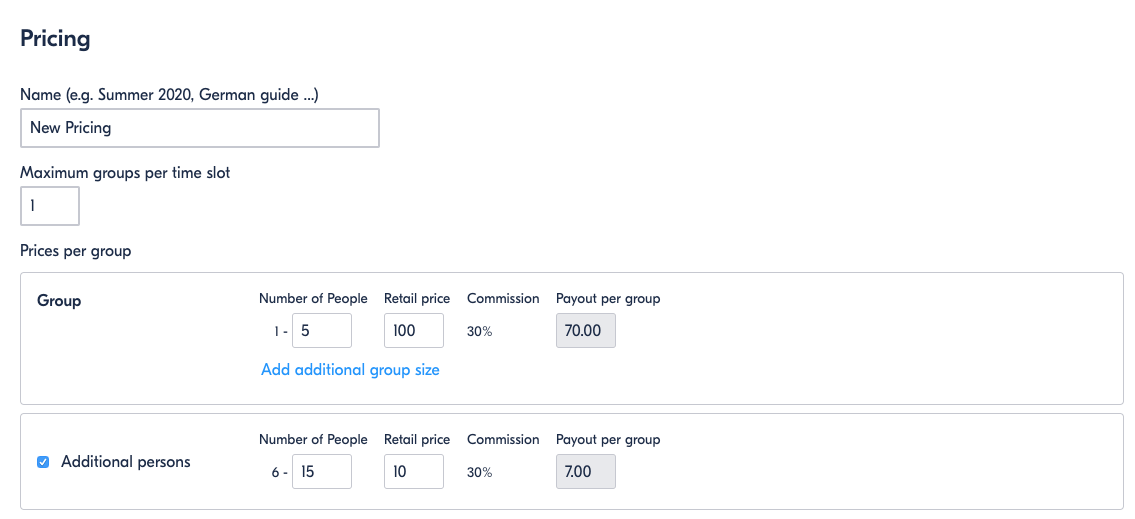Click Group row Number of People header
This screenshot has height=519, width=1135.
[x=313, y=299]
